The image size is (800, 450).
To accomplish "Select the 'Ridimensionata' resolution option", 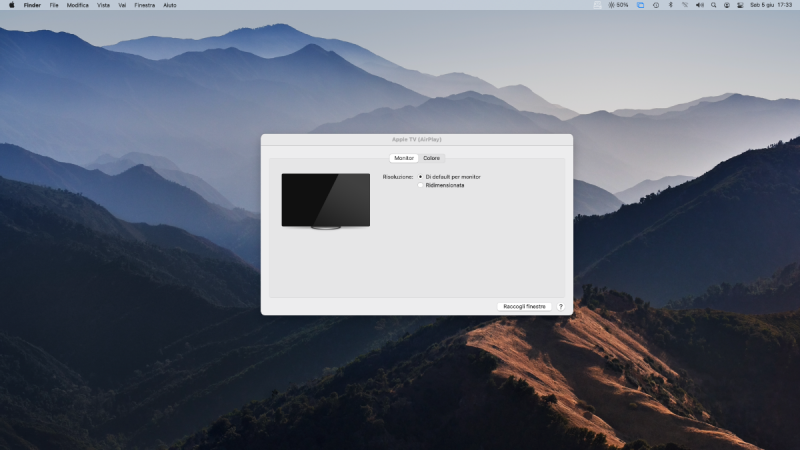I will tap(420, 185).
